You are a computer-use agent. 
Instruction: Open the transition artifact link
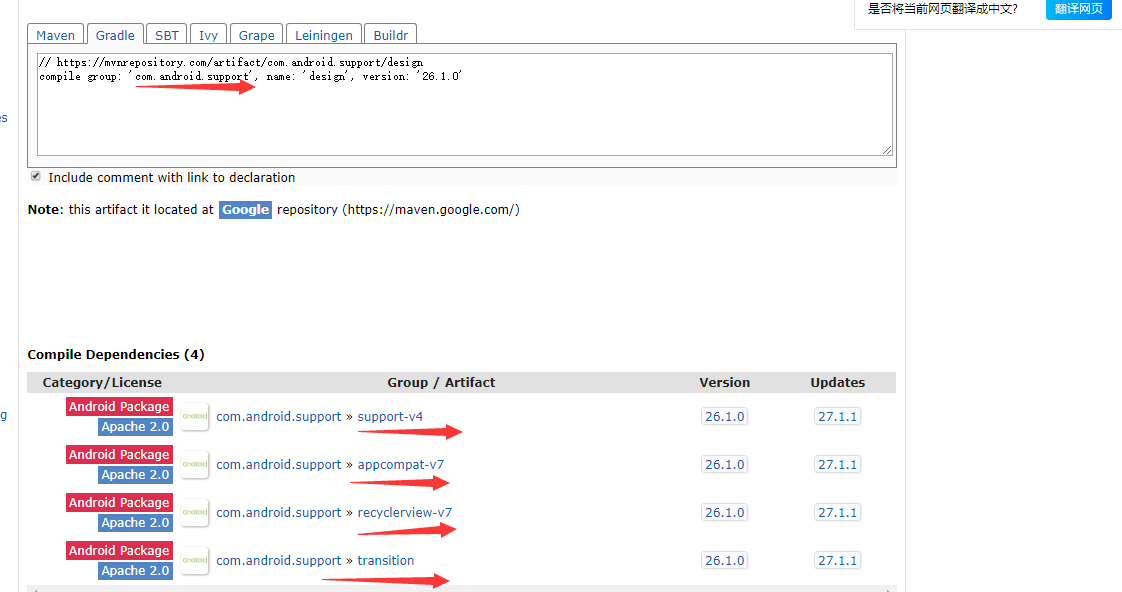386,561
